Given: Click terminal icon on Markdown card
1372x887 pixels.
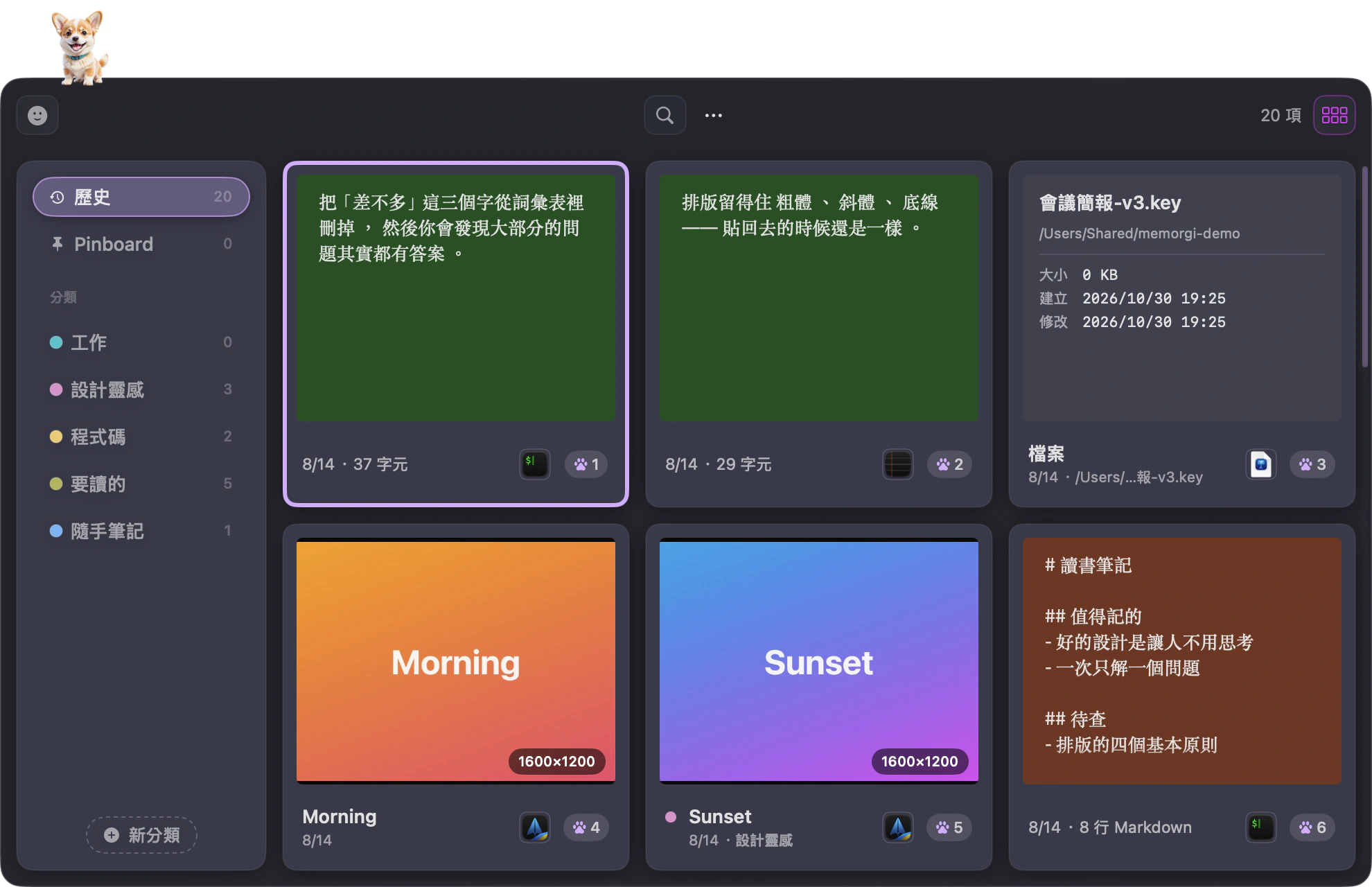Looking at the screenshot, I should coord(1261,827).
